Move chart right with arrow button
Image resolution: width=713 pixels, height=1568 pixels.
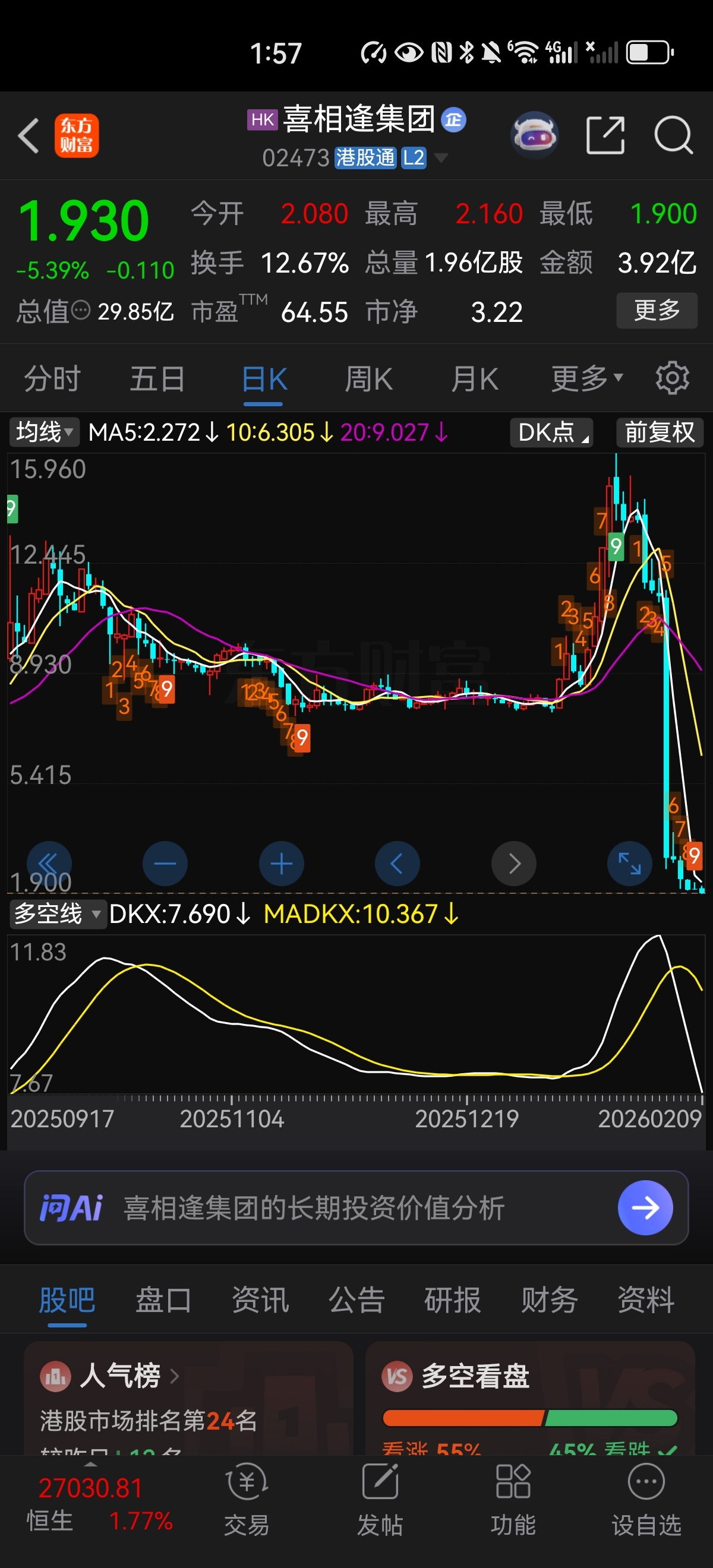[514, 863]
